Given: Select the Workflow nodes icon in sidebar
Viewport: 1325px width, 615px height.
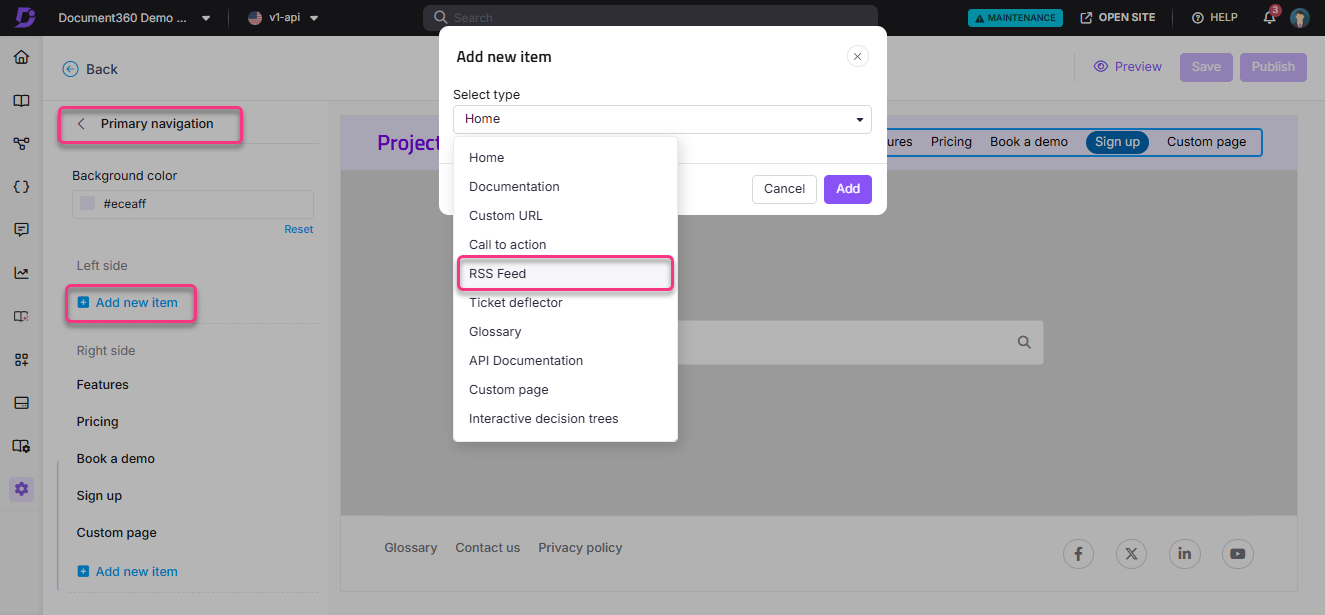Looking at the screenshot, I should [21, 143].
